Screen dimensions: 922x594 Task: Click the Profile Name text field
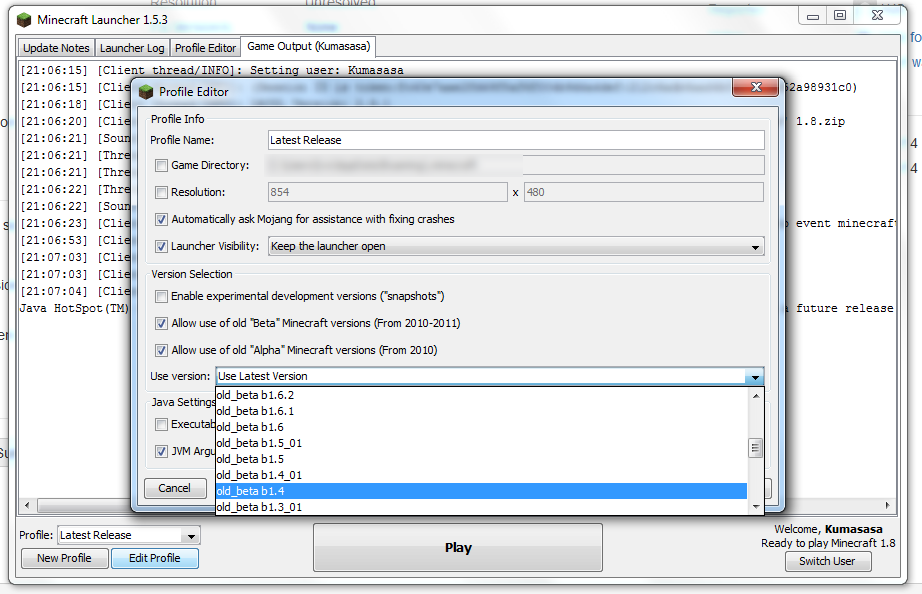(x=516, y=140)
